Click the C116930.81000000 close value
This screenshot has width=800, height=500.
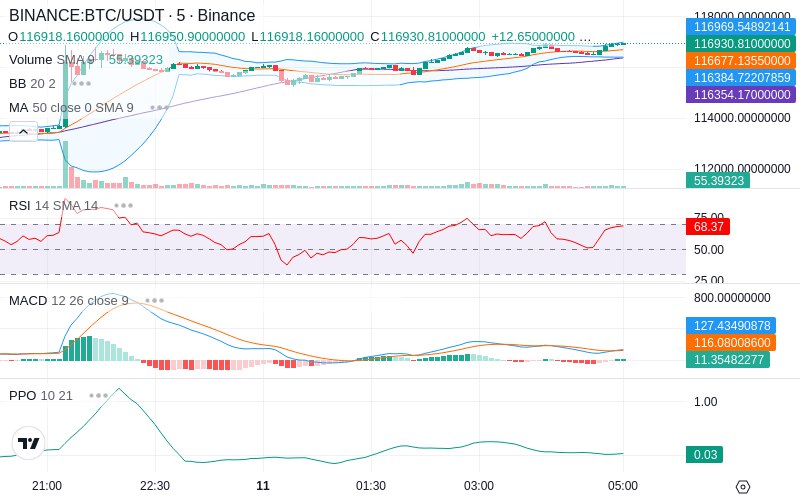coord(428,37)
